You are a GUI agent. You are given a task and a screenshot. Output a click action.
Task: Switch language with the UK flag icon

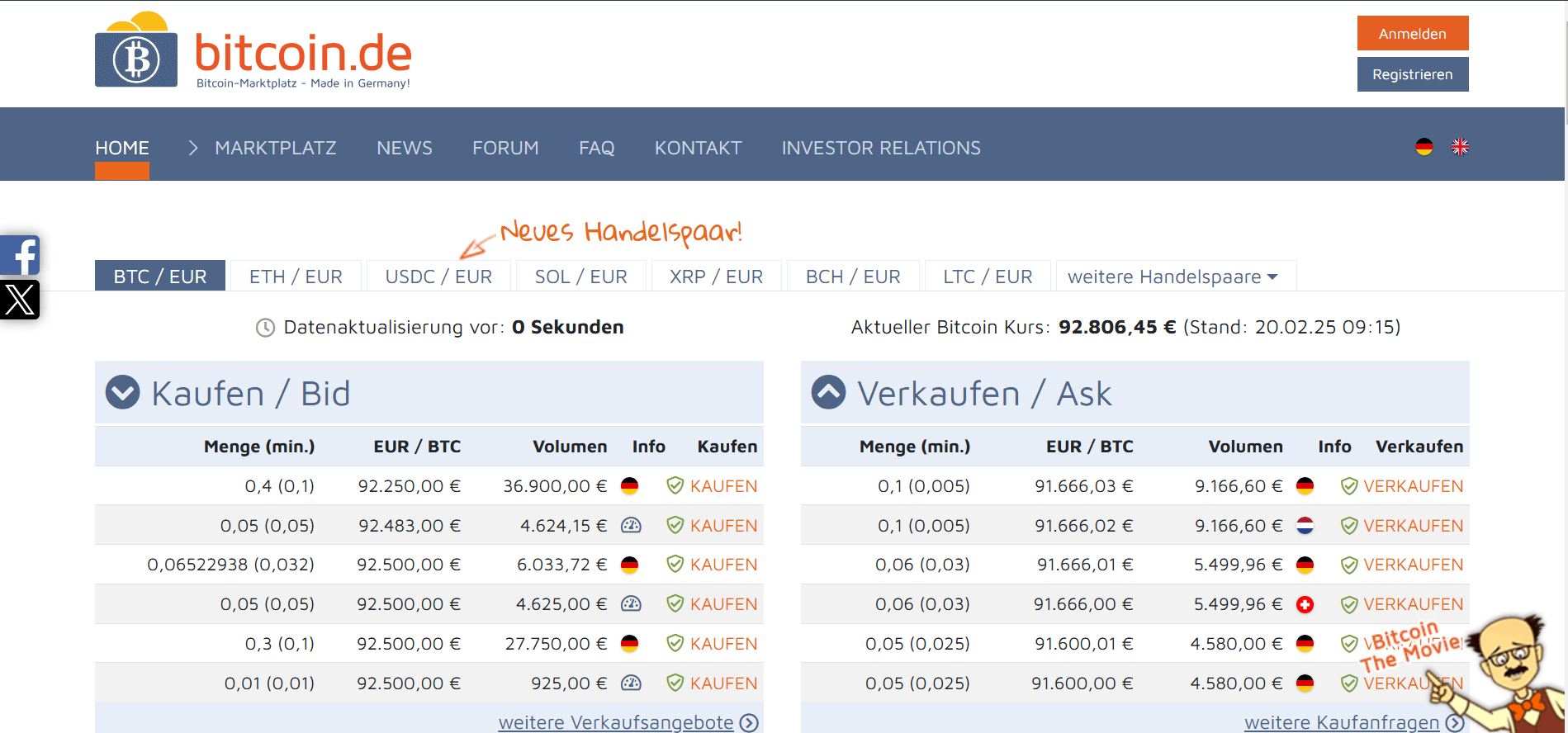point(1460,147)
